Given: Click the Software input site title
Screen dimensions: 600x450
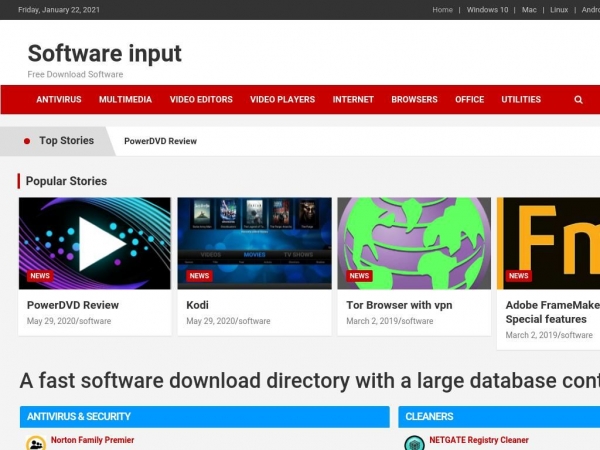Looking at the screenshot, I should (104, 54).
